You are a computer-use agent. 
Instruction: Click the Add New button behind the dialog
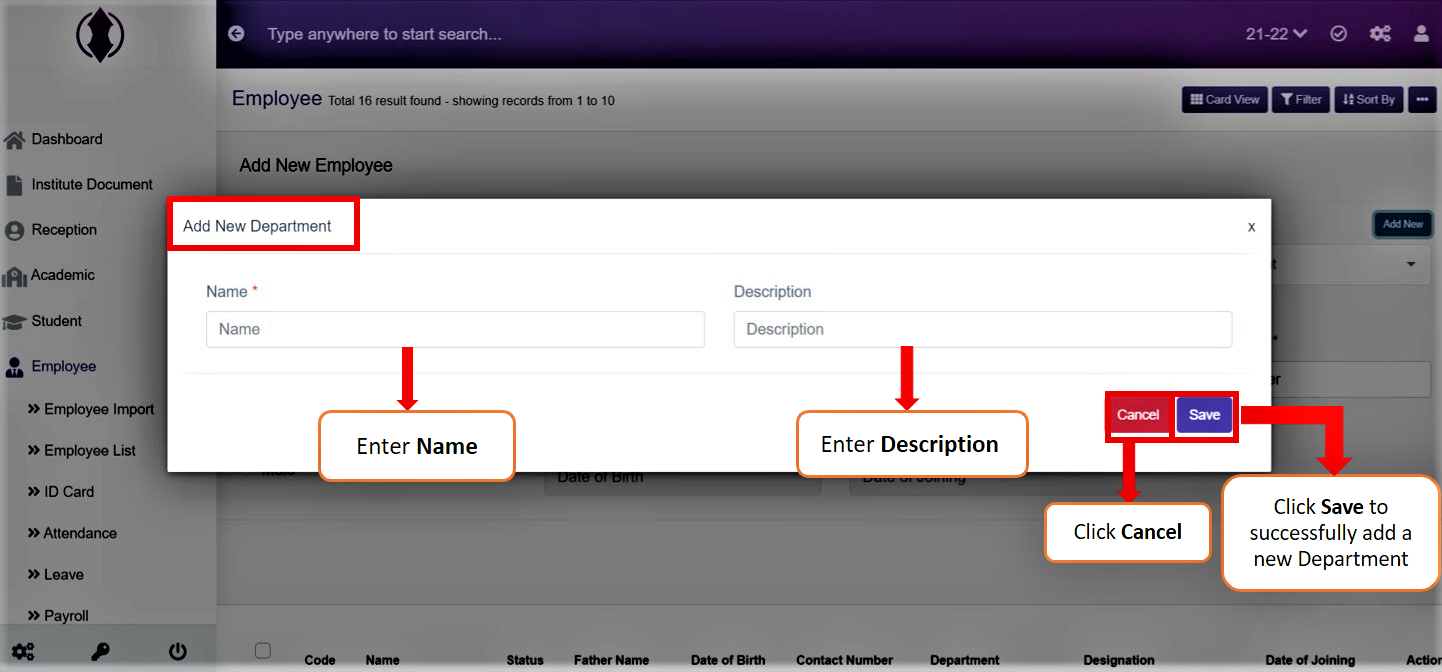click(1403, 224)
